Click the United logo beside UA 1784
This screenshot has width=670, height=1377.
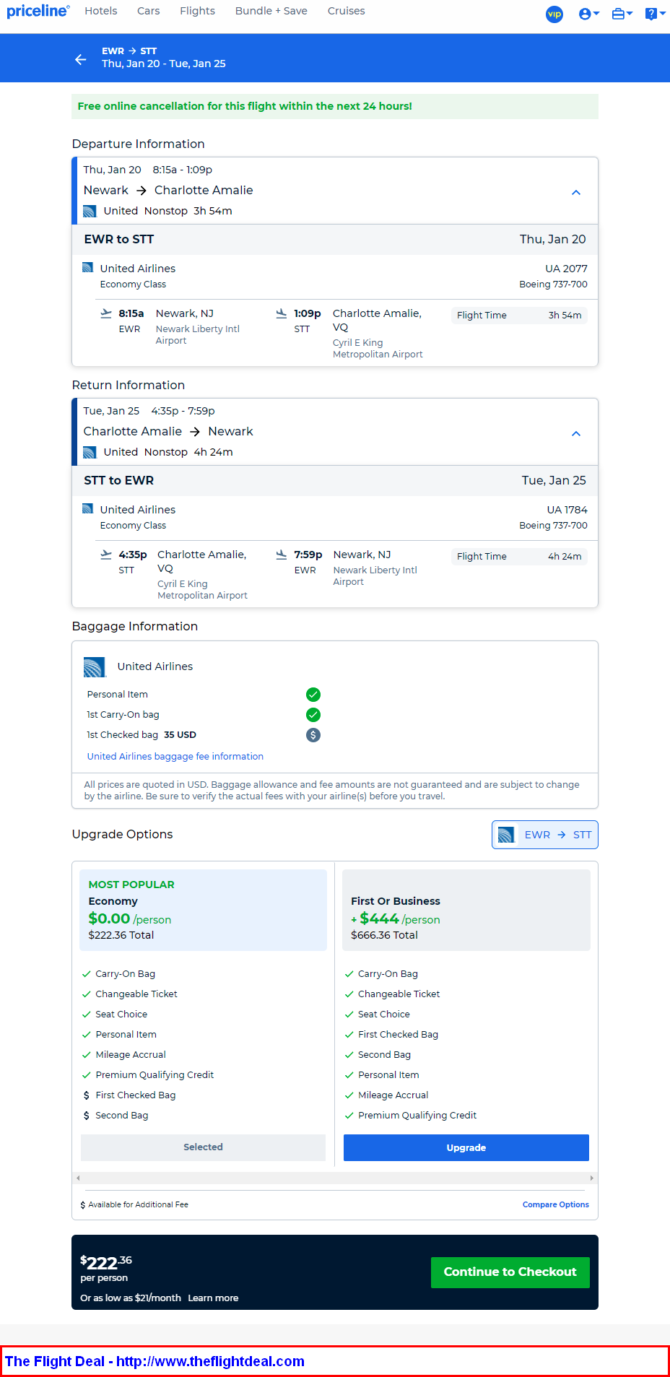click(x=88, y=509)
